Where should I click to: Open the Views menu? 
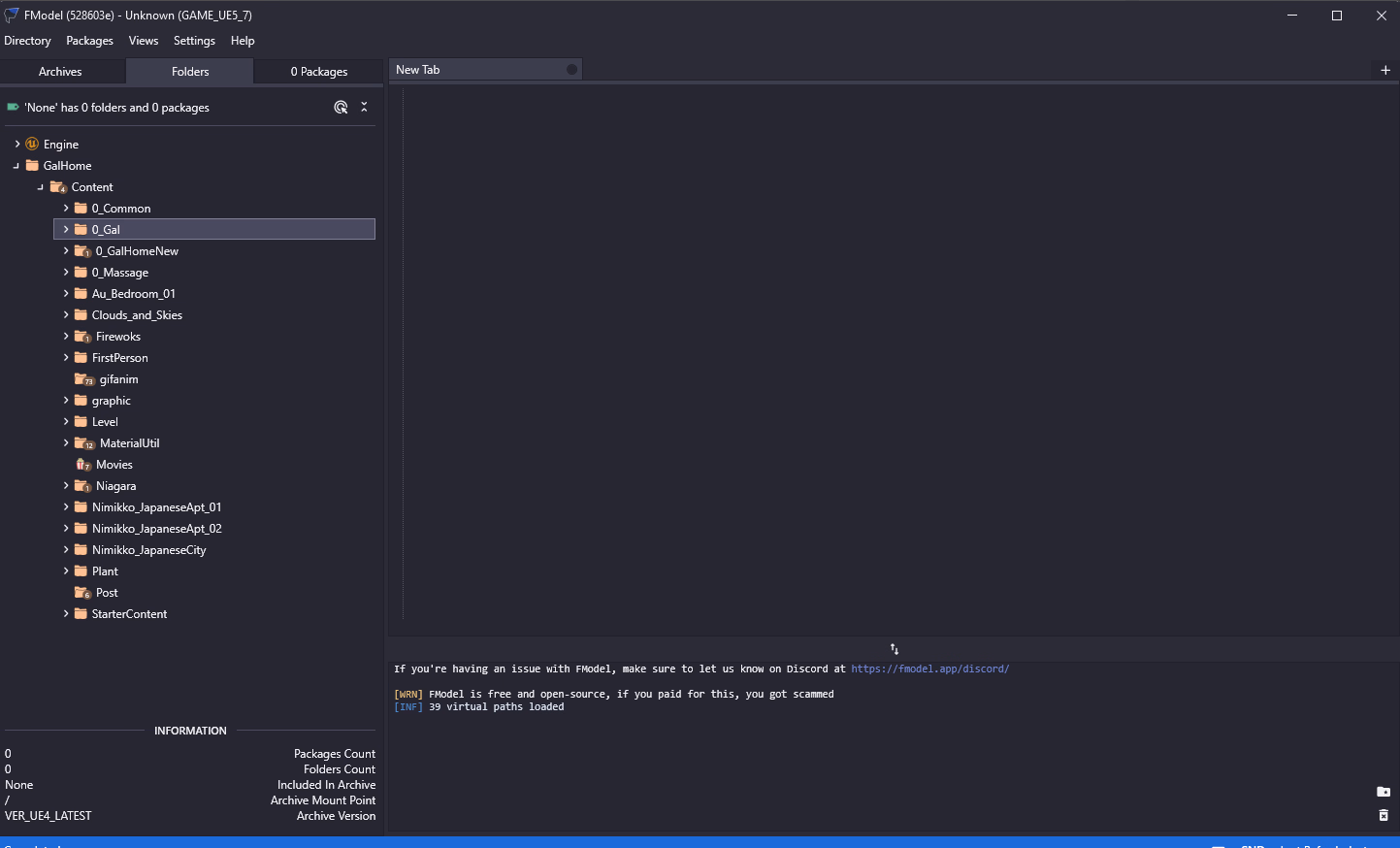143,41
